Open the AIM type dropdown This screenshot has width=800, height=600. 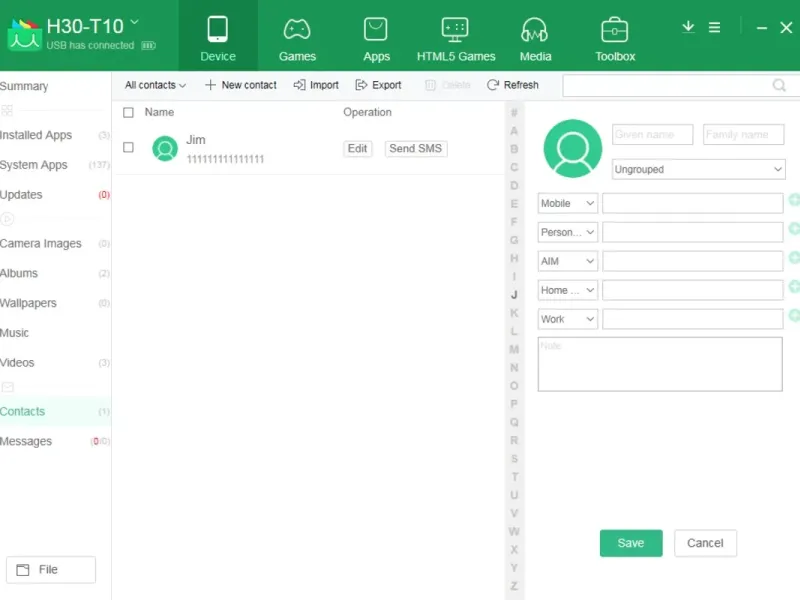click(x=567, y=261)
